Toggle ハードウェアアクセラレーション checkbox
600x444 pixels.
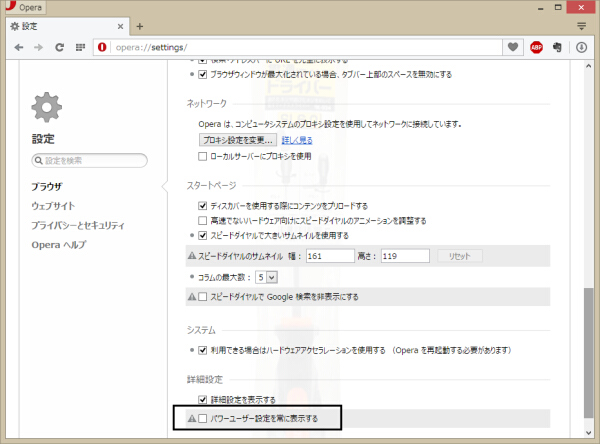pos(203,350)
